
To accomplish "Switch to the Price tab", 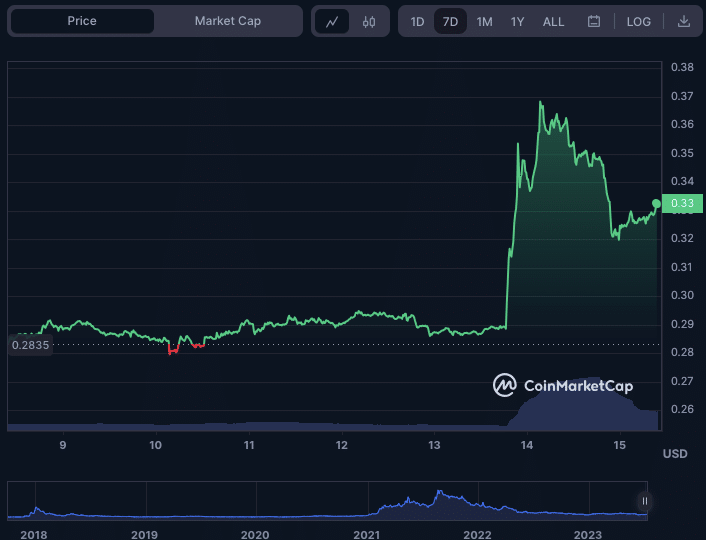I will (x=82, y=21).
